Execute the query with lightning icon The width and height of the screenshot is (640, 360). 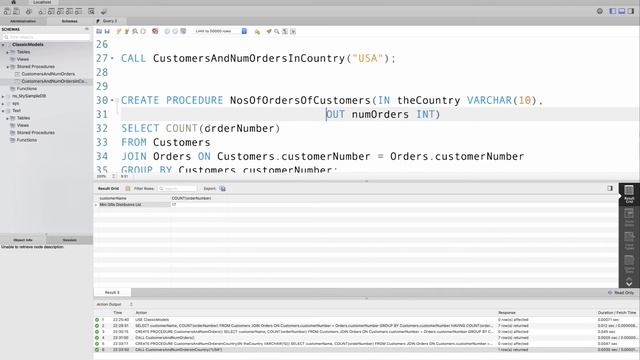119,31
